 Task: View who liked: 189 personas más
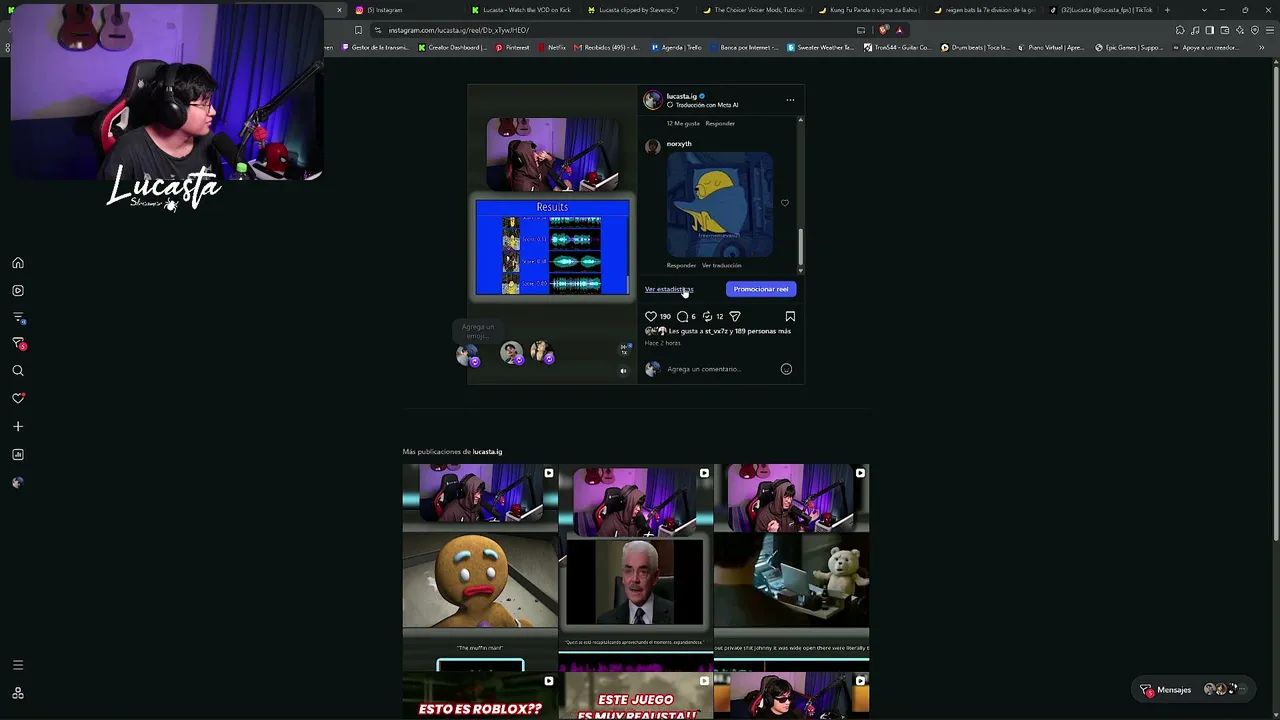[x=763, y=331]
